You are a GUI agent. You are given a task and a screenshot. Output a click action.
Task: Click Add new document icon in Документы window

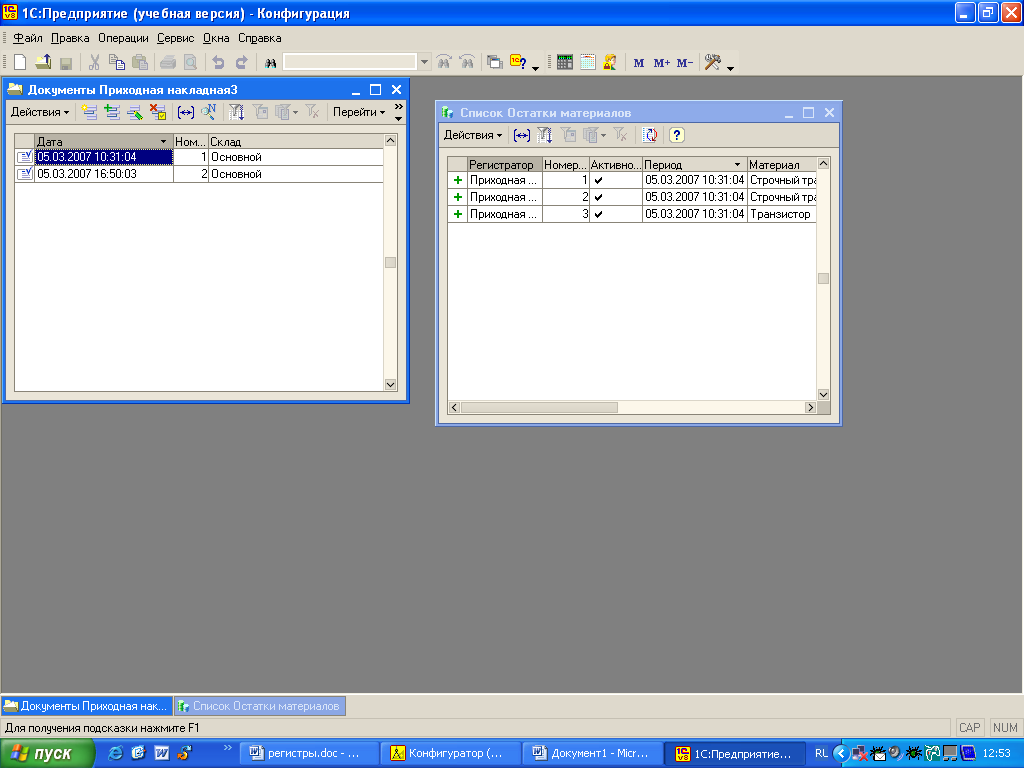[89, 112]
